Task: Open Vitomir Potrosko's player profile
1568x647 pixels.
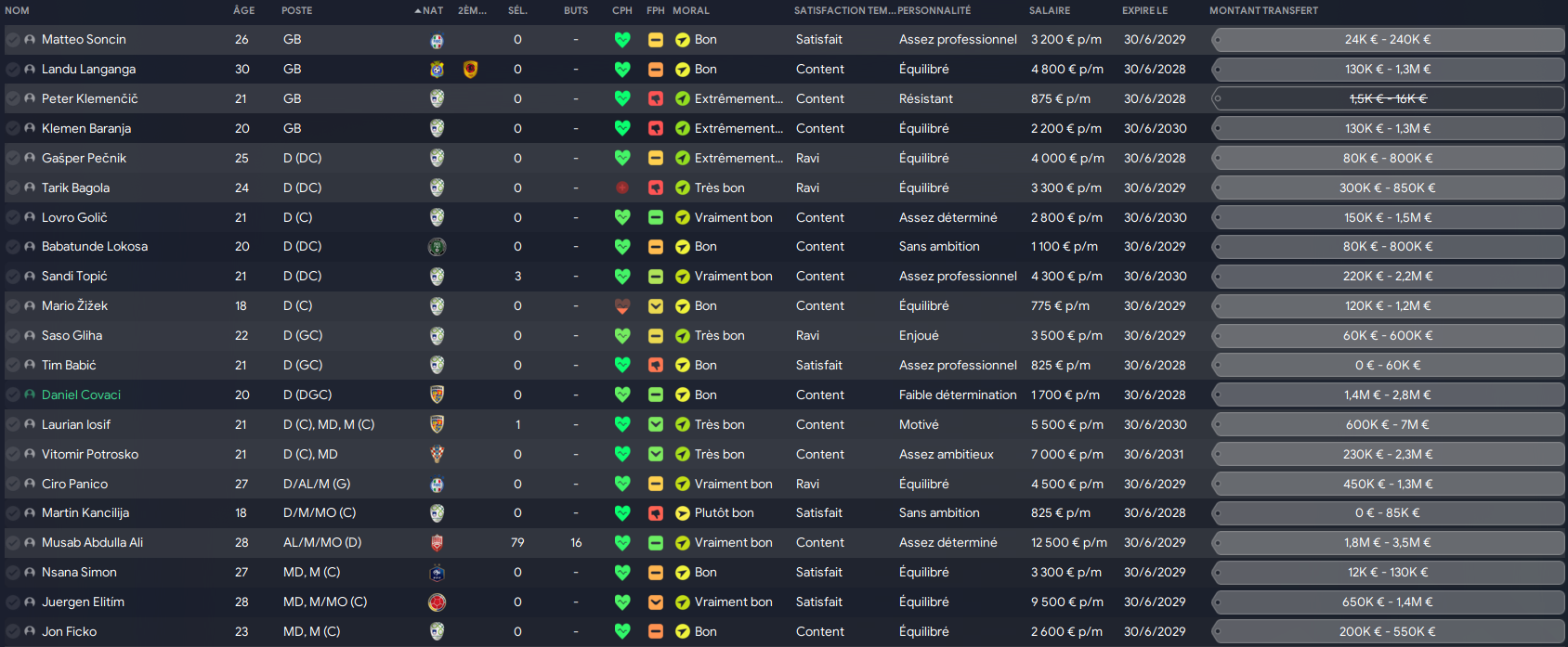Action: pyautogui.click(x=90, y=454)
